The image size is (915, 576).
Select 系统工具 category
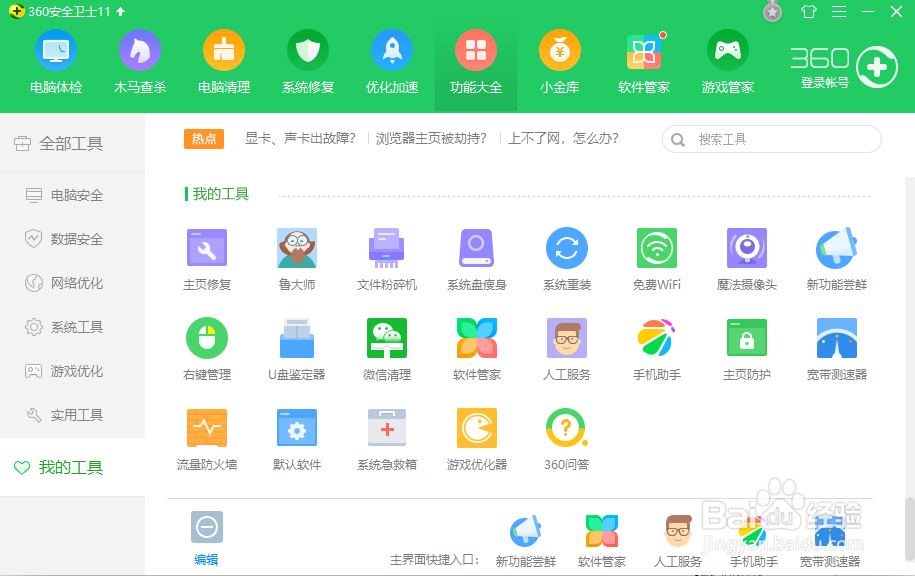[x=72, y=327]
